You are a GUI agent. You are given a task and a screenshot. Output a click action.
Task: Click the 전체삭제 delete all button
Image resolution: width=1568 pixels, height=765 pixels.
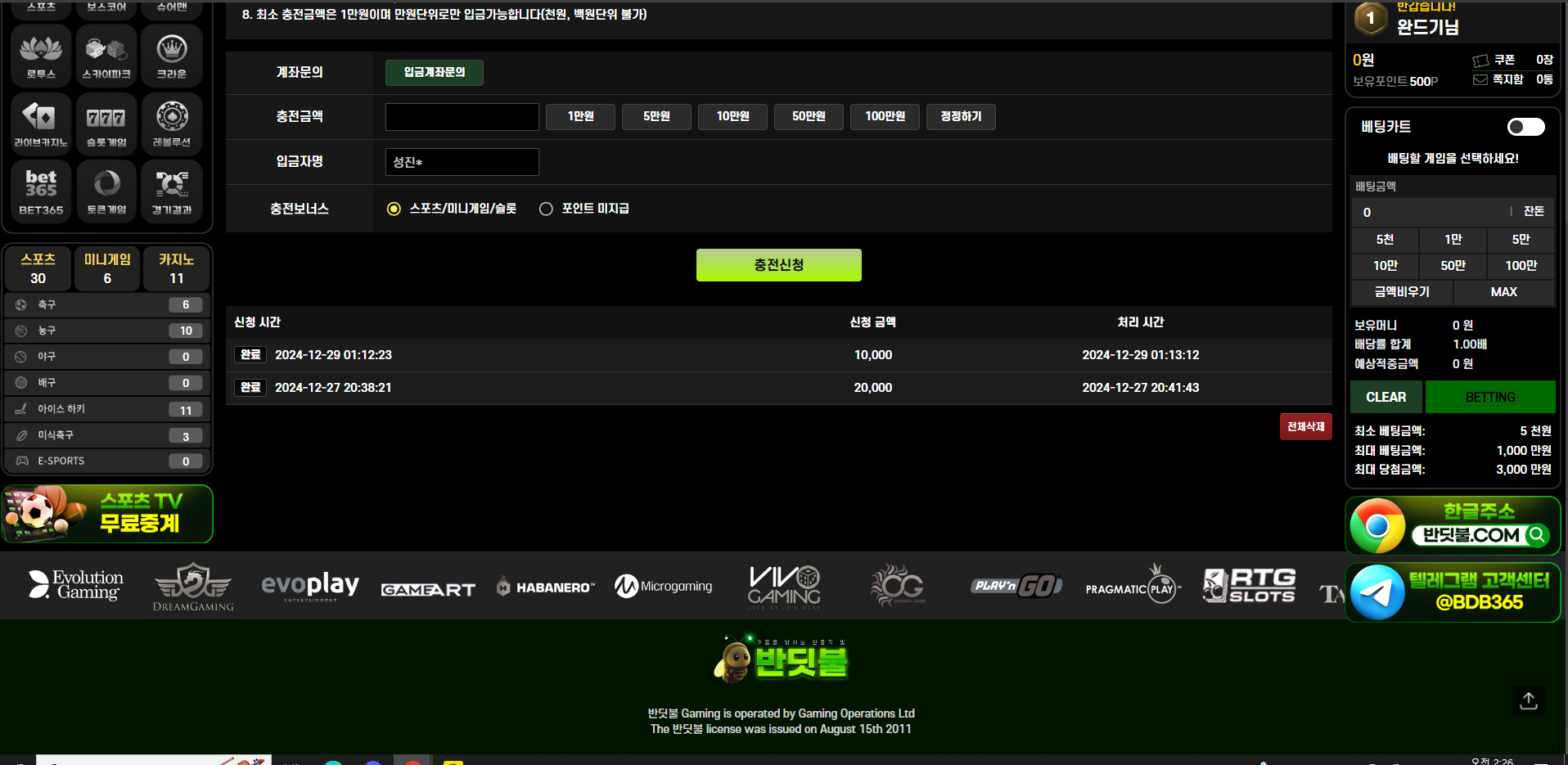(1306, 426)
